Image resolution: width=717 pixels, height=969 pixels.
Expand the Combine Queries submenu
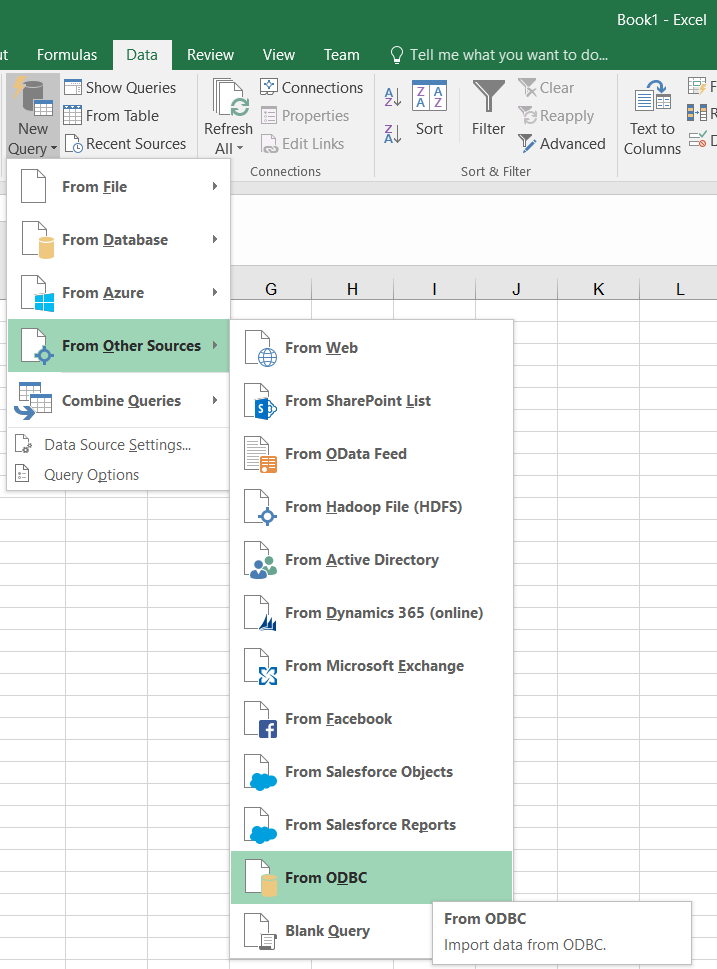pyautogui.click(x=119, y=400)
